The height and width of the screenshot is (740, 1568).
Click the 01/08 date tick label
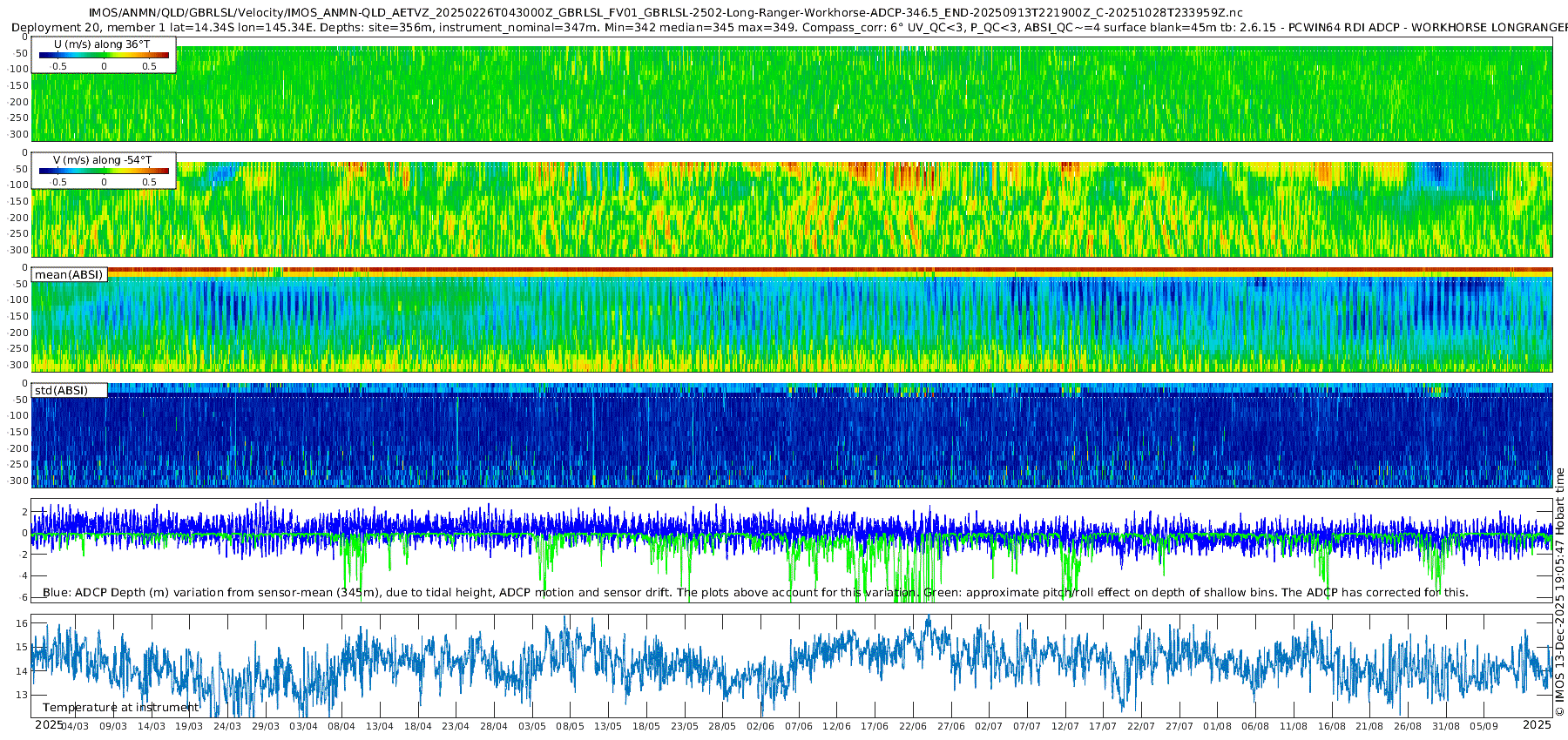coord(1218,726)
